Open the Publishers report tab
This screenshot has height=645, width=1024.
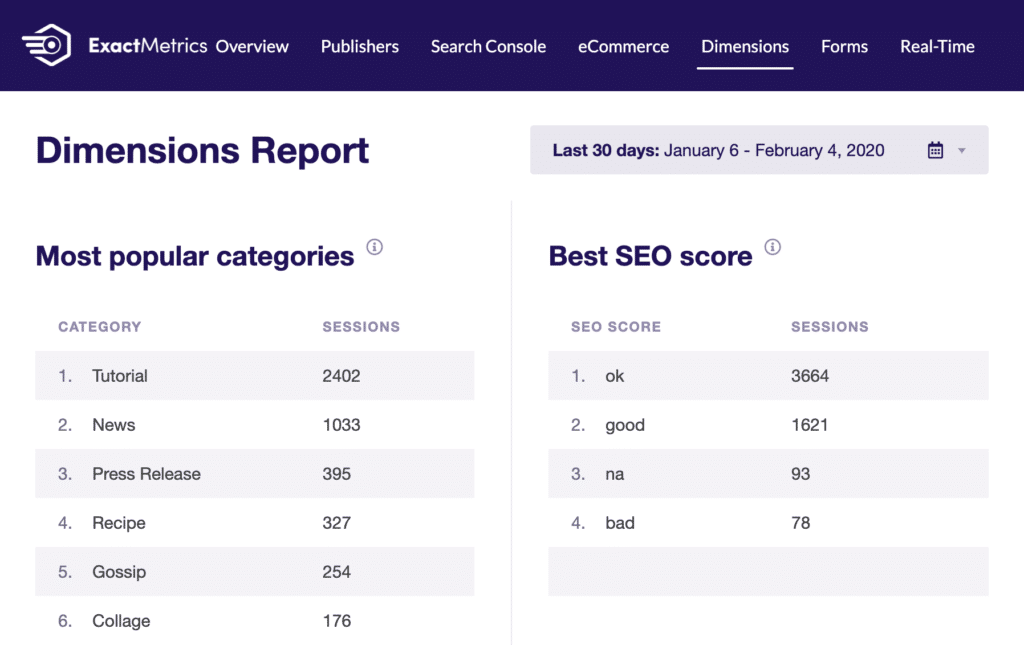(x=359, y=46)
